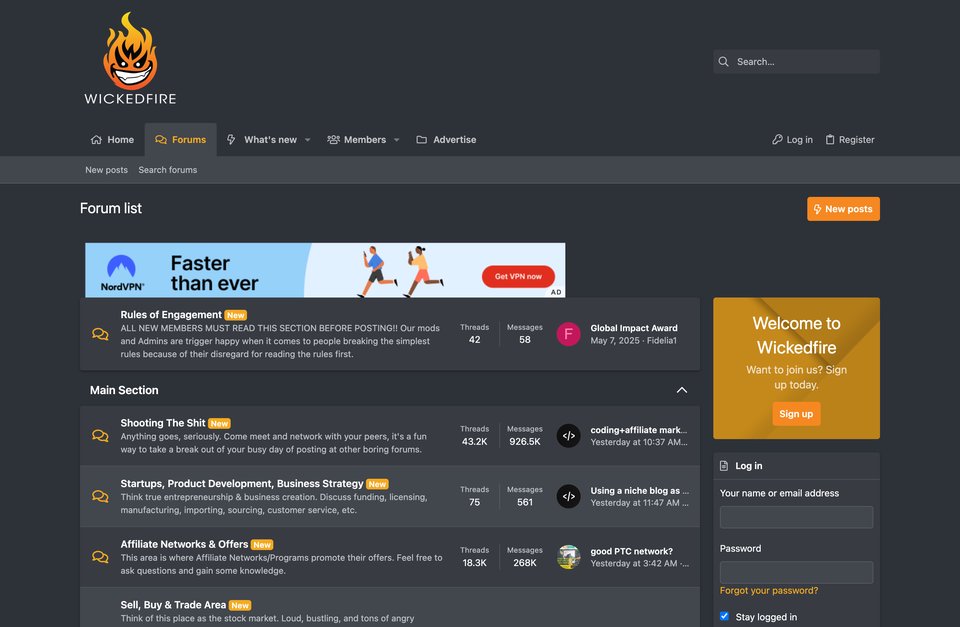Click the Members people icon

click(x=333, y=140)
